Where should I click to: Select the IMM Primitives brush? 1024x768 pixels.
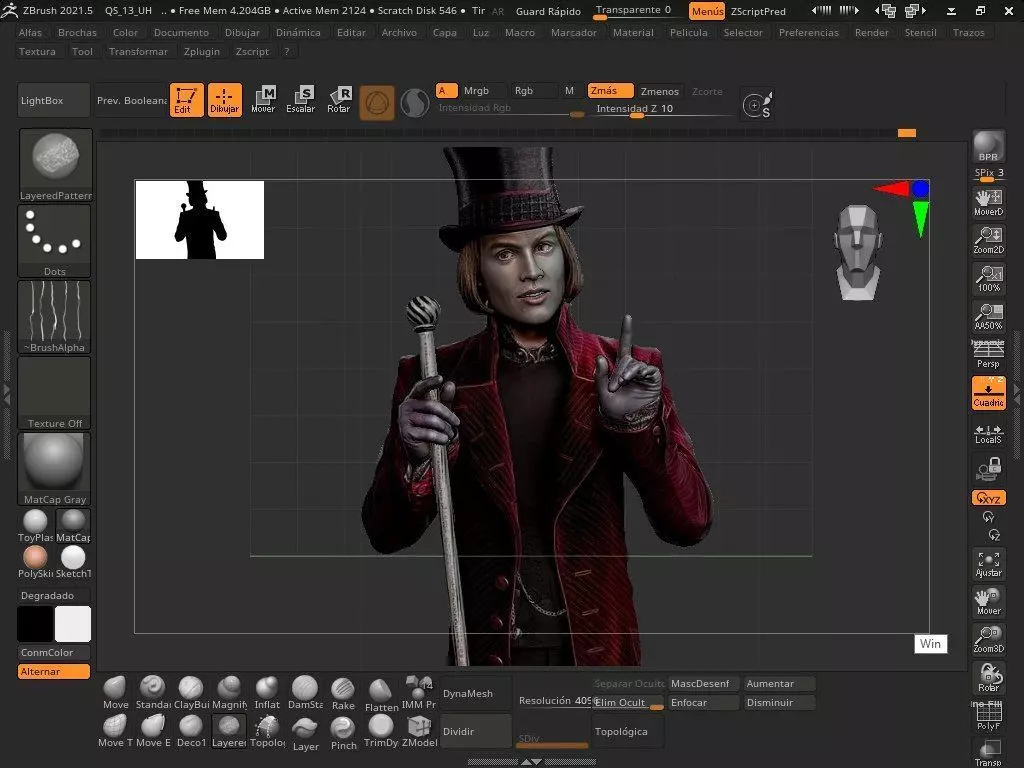click(x=419, y=692)
